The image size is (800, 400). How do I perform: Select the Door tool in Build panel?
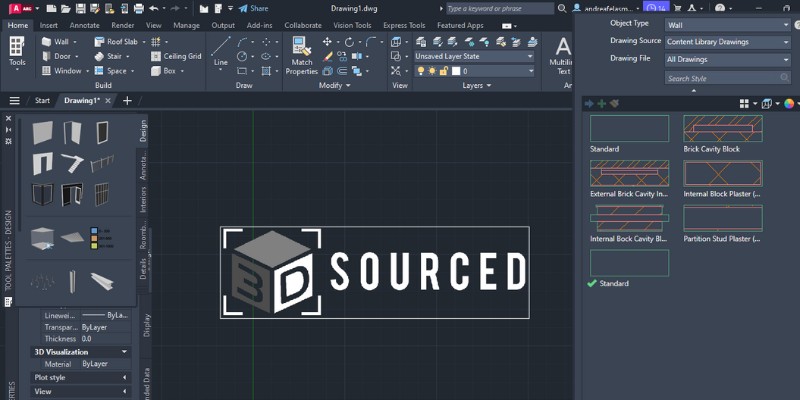coord(57,56)
